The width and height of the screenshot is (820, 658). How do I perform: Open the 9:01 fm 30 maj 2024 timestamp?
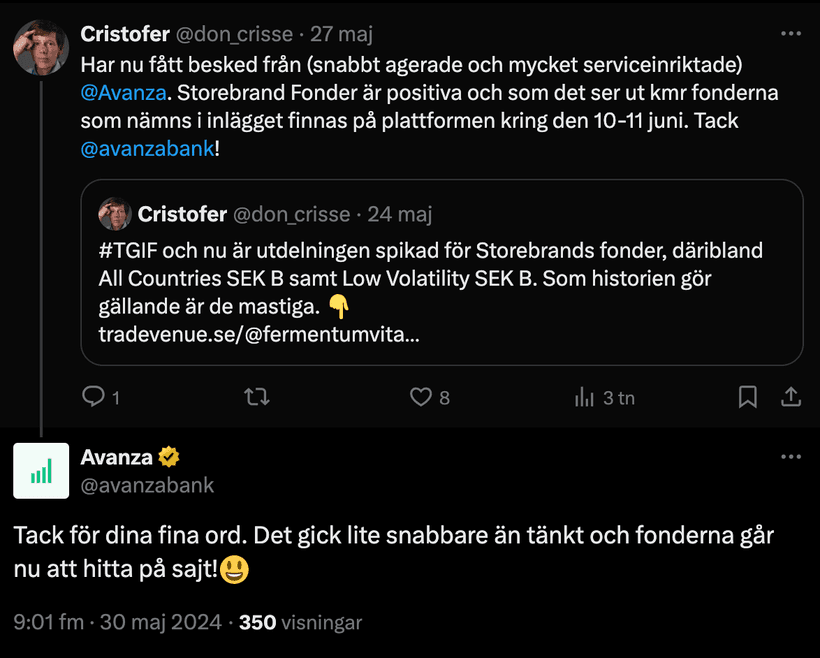click(x=117, y=622)
